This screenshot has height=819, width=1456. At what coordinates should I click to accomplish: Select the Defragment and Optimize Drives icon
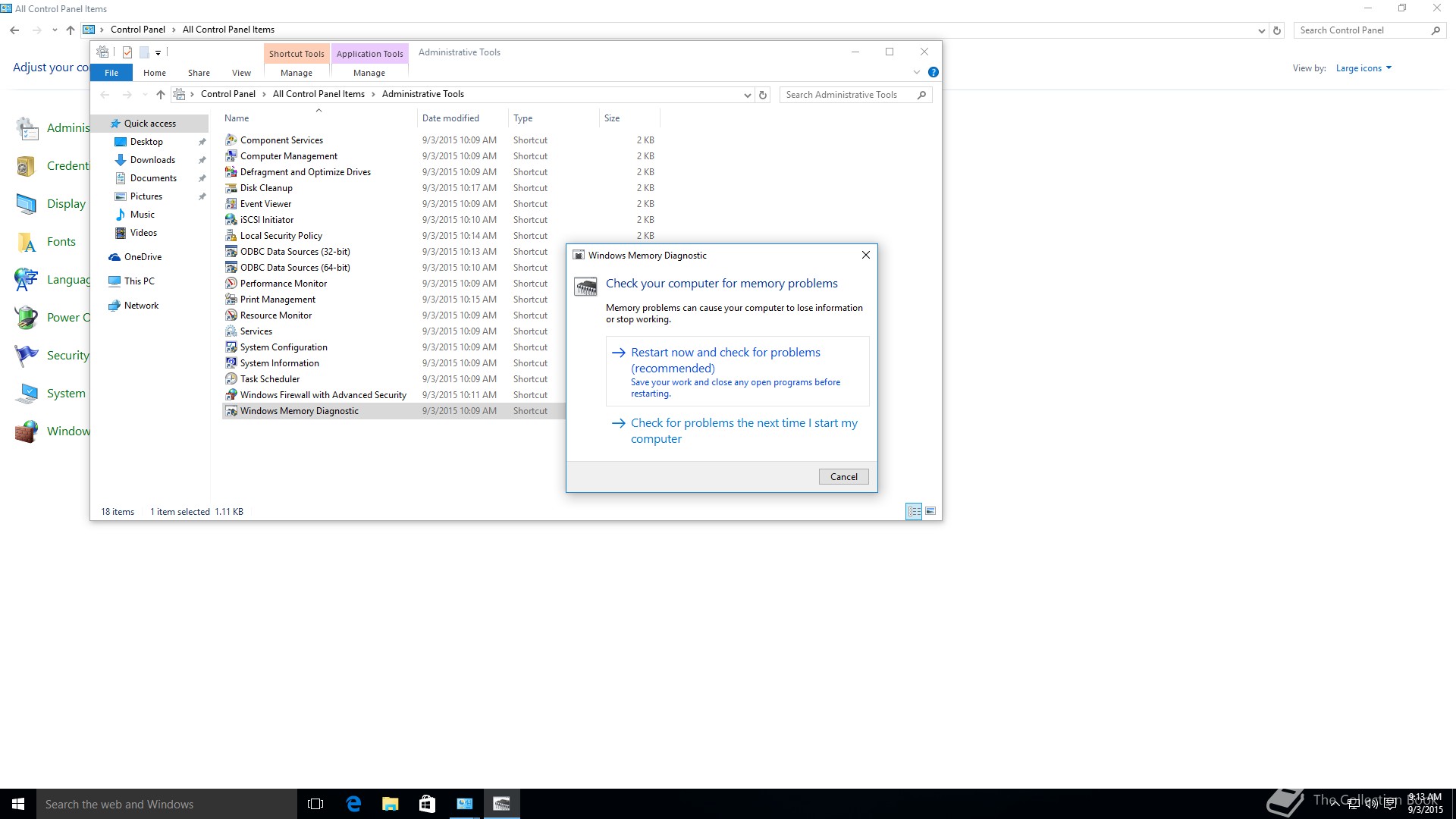[231, 172]
